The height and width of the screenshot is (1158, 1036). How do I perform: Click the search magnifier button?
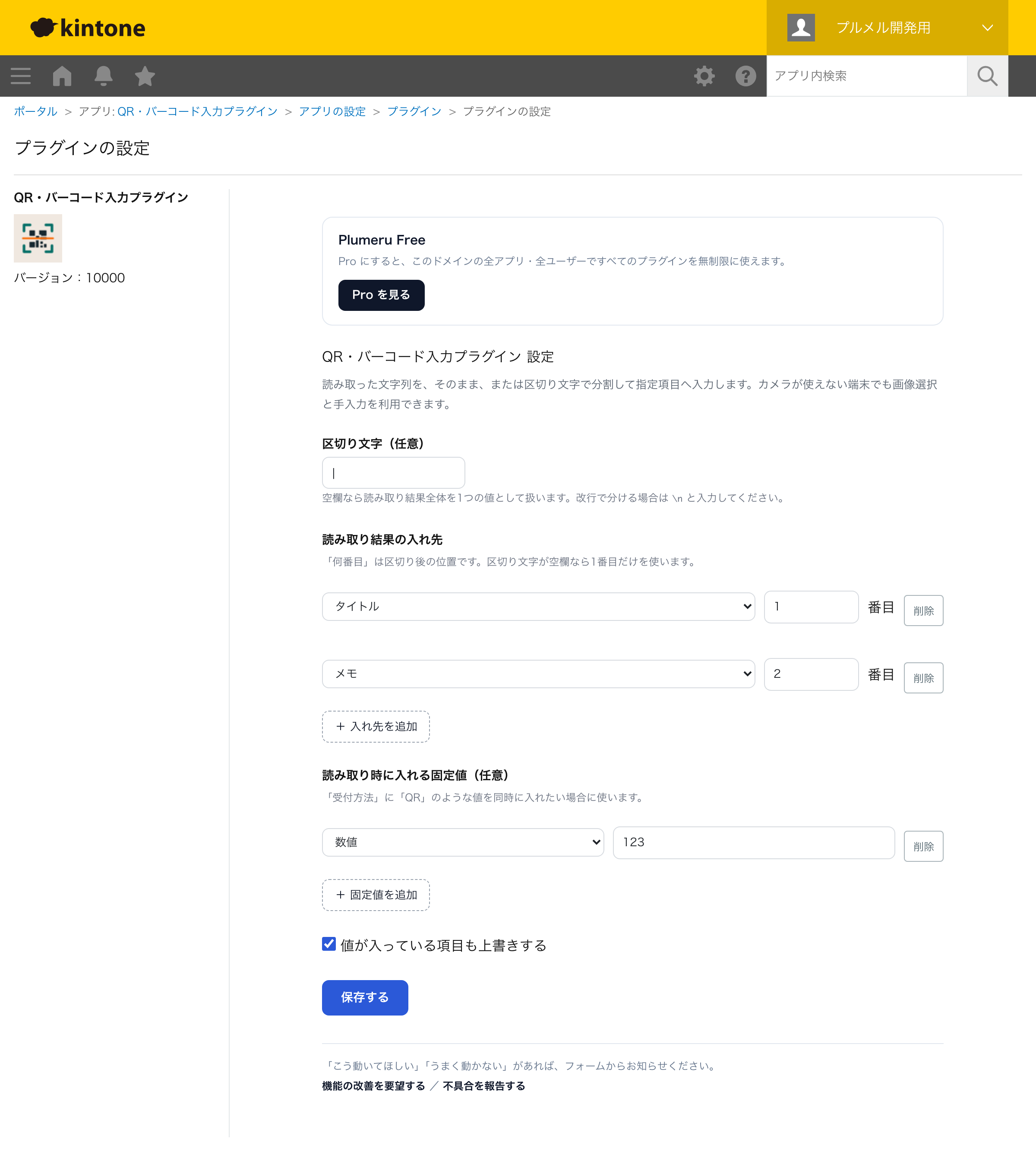coord(988,76)
